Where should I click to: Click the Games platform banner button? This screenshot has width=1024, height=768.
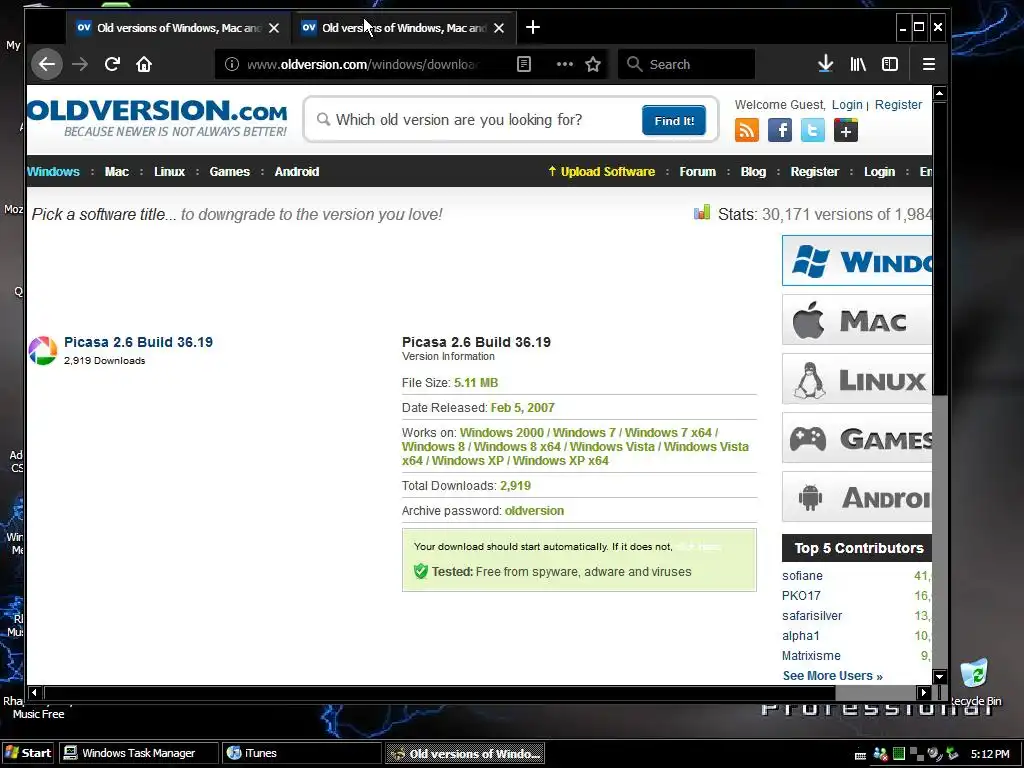(857, 438)
